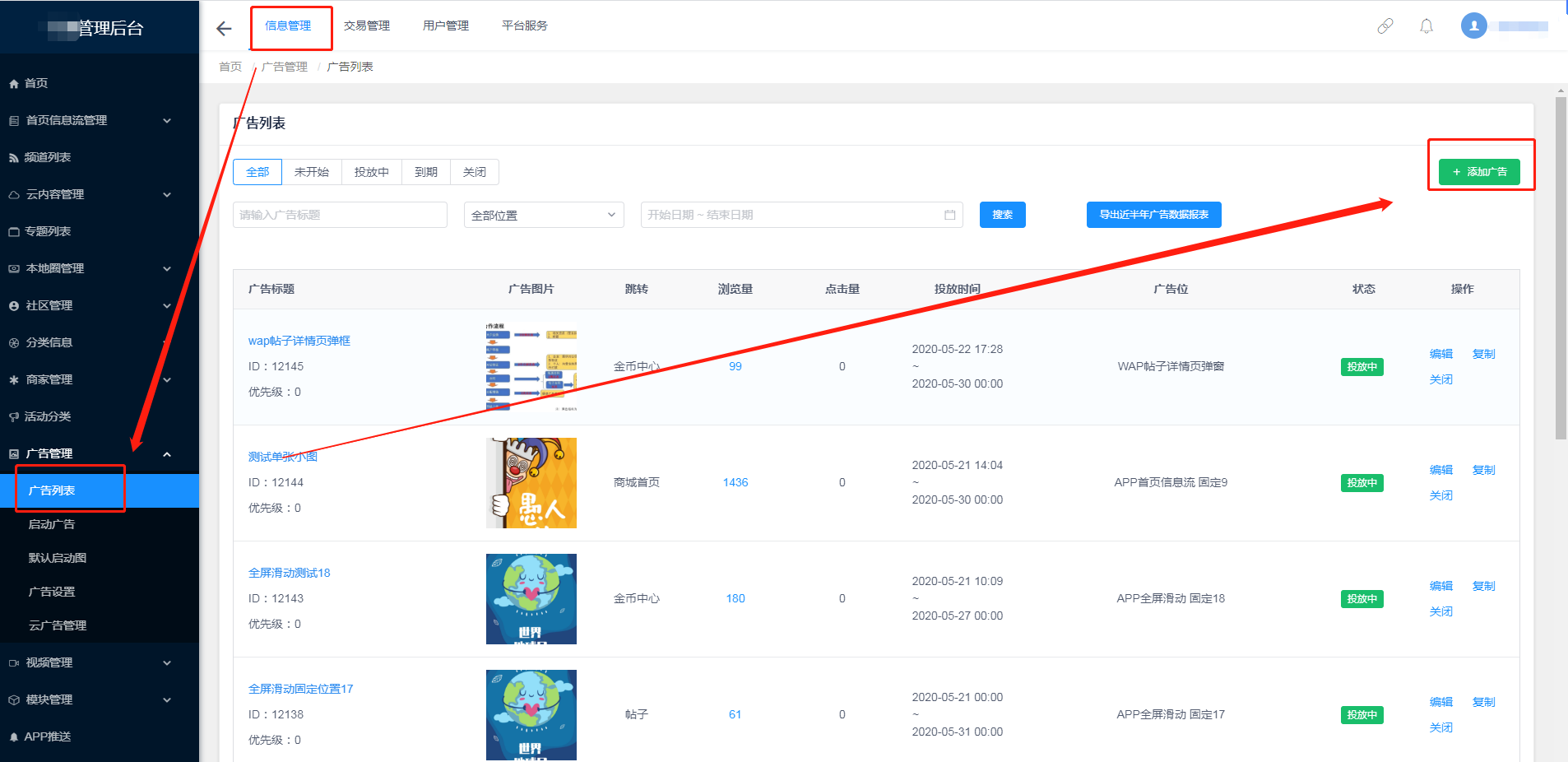Click thumbnail image of ad 12144
Viewport: 1568px width, 762px height.
pos(531,483)
